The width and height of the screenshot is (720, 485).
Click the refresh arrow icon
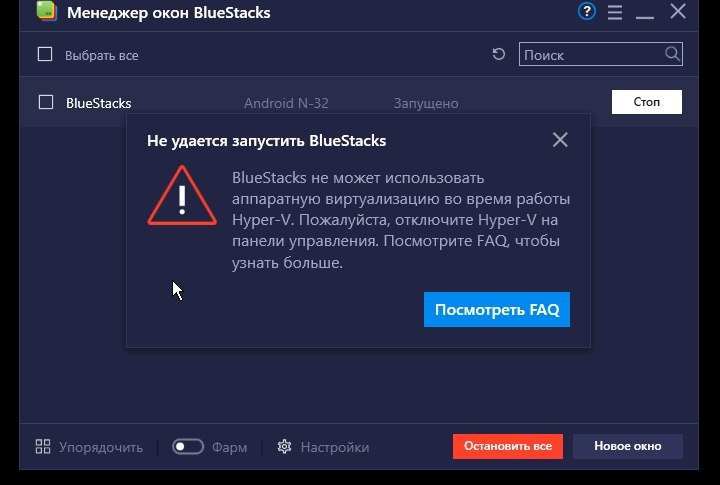(x=499, y=54)
